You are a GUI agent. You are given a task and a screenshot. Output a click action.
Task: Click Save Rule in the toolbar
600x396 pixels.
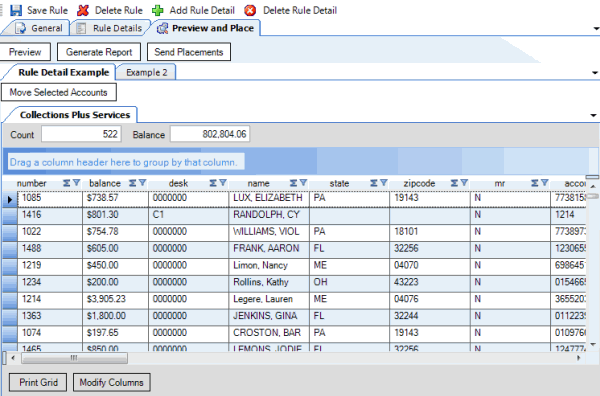pyautogui.click(x=39, y=10)
